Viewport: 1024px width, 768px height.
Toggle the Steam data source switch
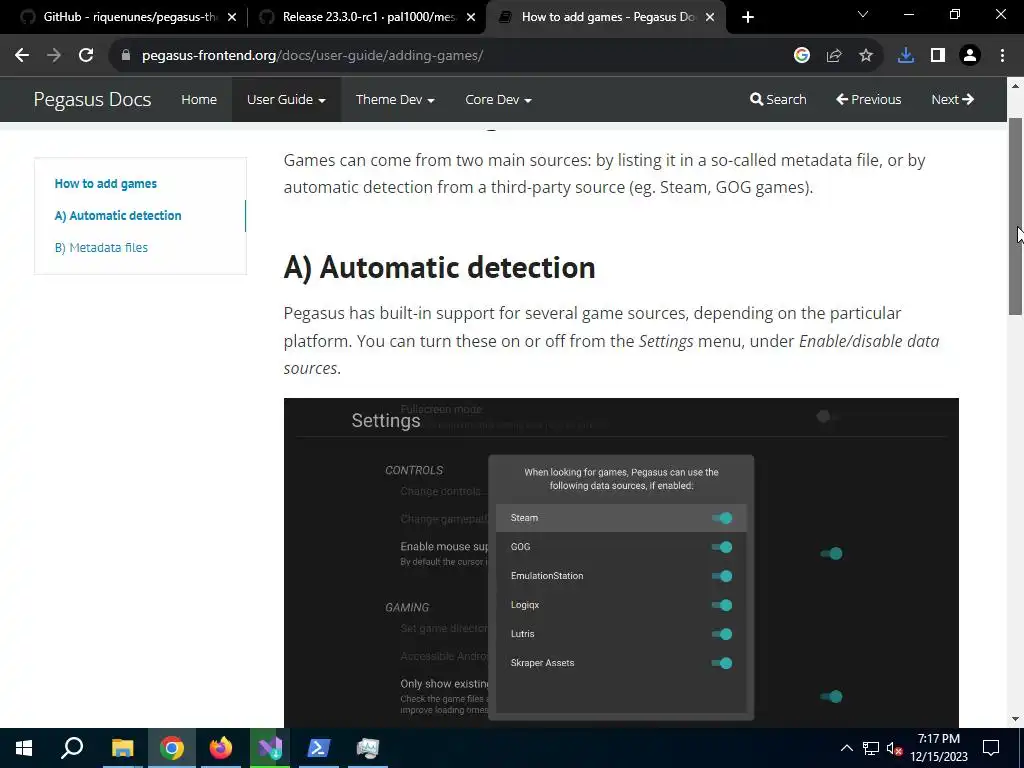[722, 518]
